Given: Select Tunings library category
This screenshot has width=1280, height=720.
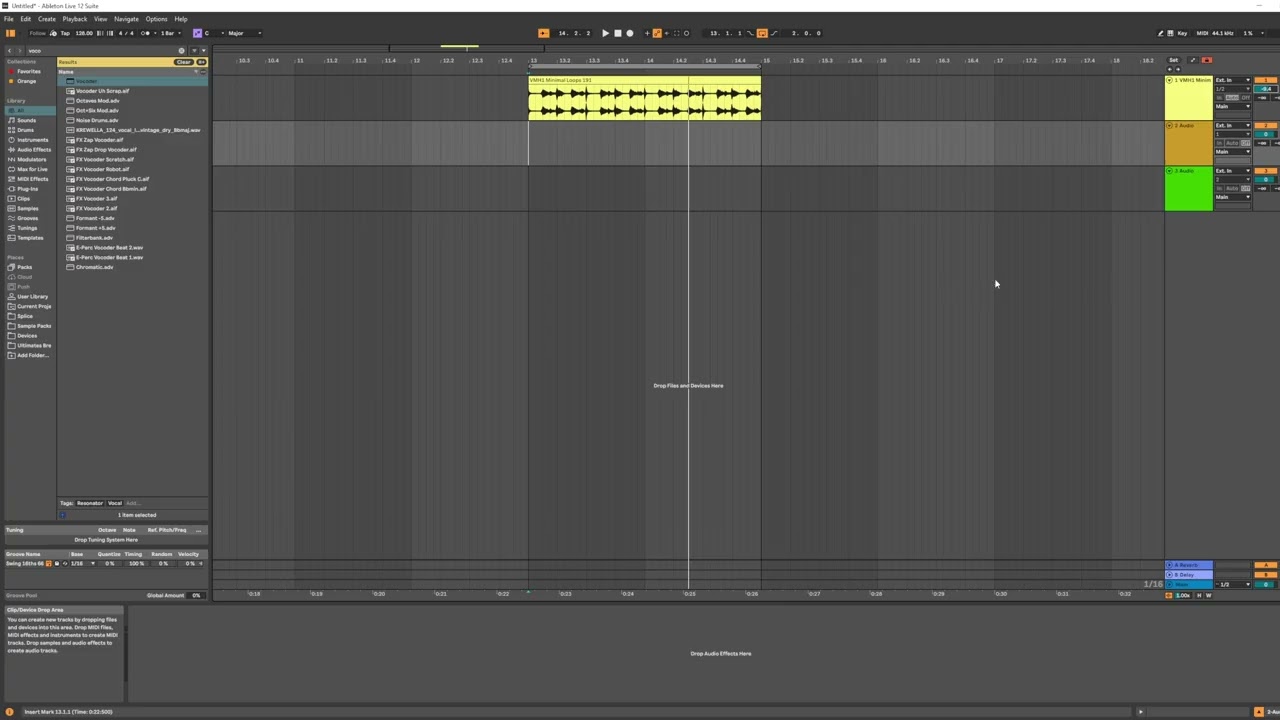Looking at the screenshot, I should point(27,228).
